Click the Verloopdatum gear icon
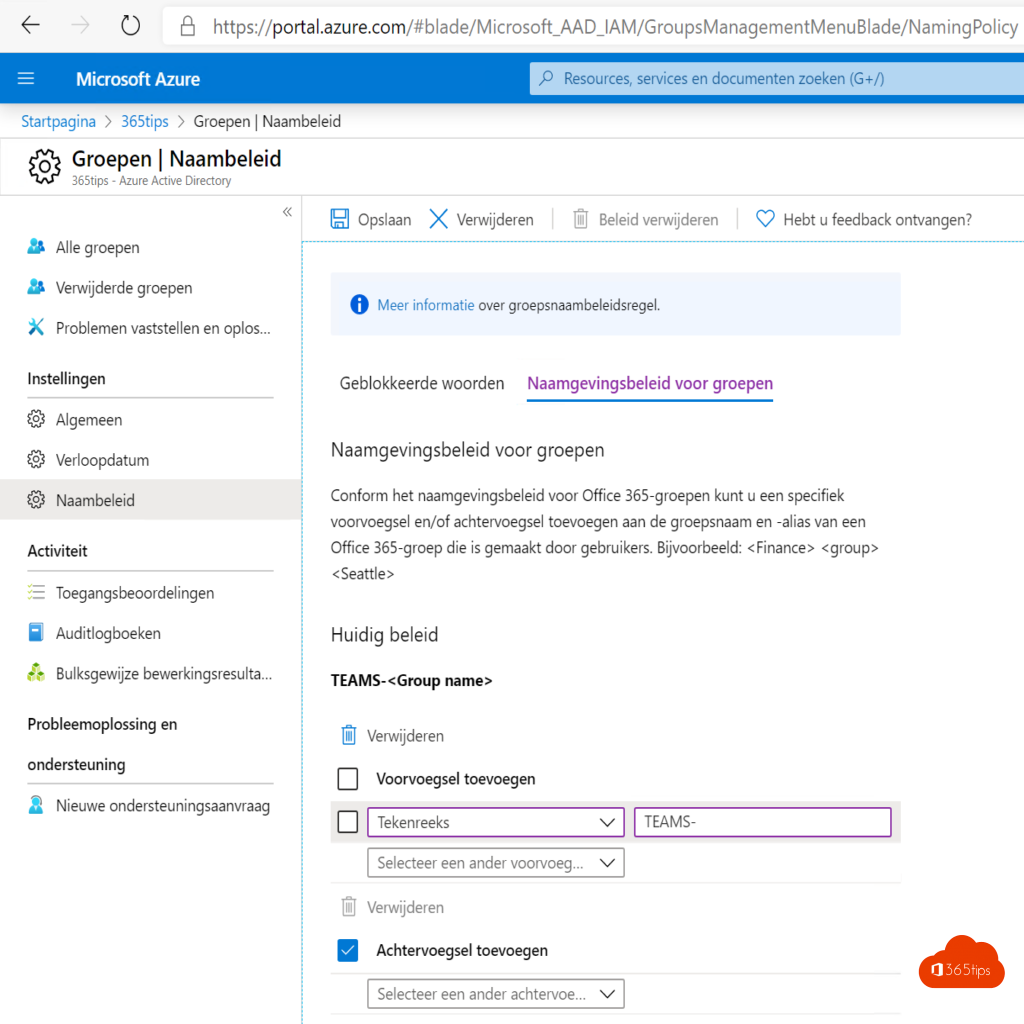1024x1024 pixels. pyautogui.click(x=36, y=460)
